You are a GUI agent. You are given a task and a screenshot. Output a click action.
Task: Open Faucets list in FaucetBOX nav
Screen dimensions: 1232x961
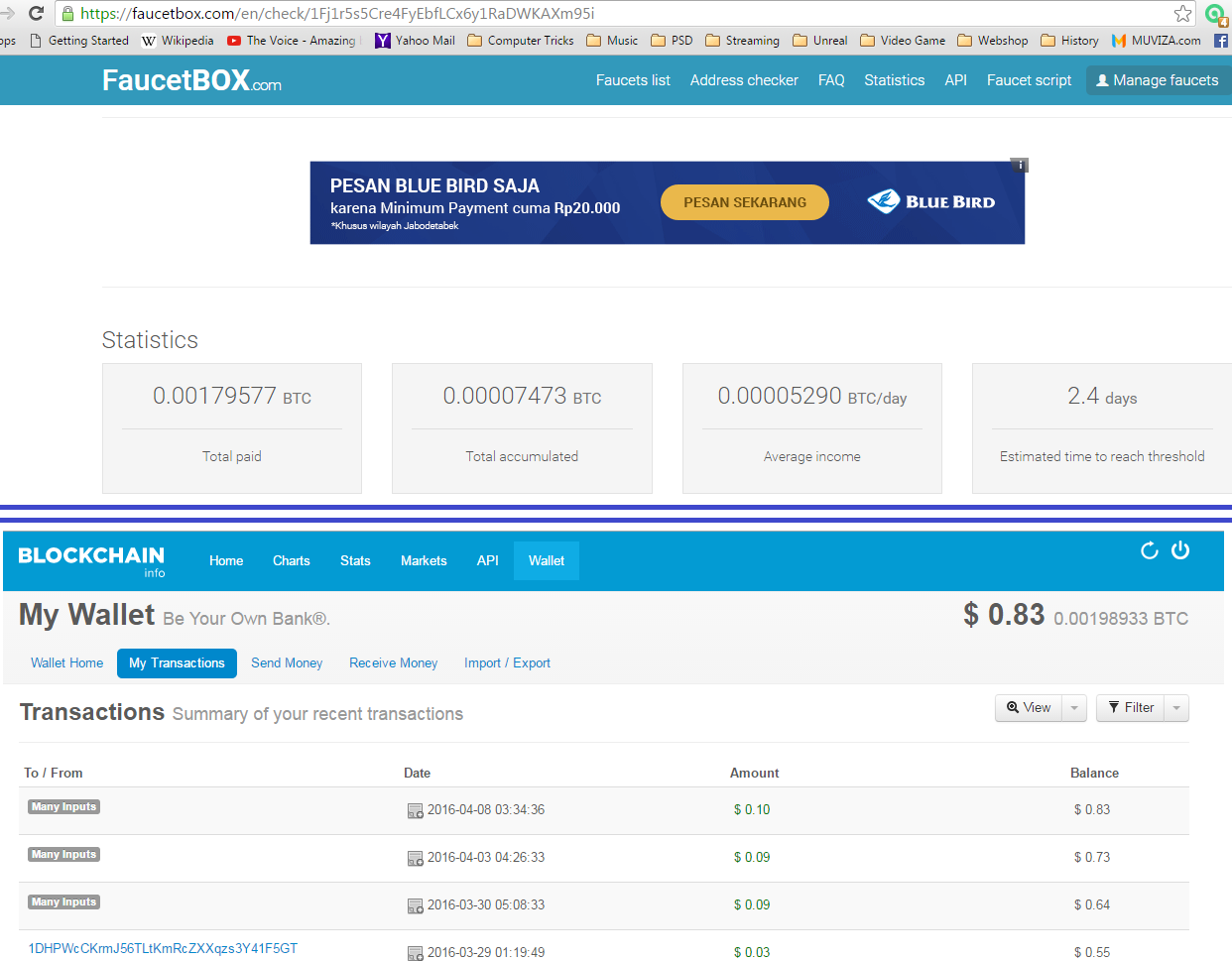(633, 80)
